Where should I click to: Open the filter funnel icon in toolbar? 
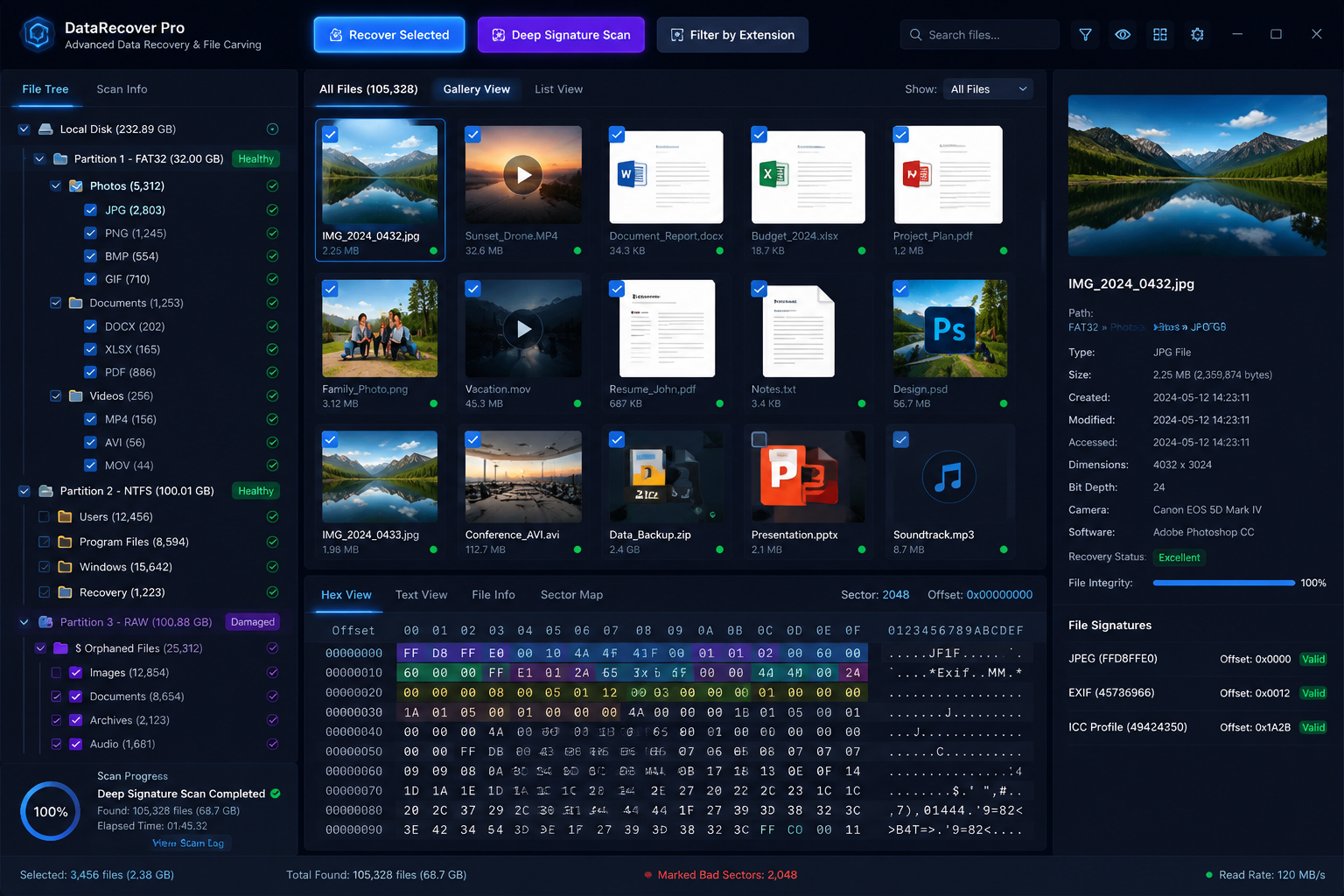click(x=1085, y=35)
